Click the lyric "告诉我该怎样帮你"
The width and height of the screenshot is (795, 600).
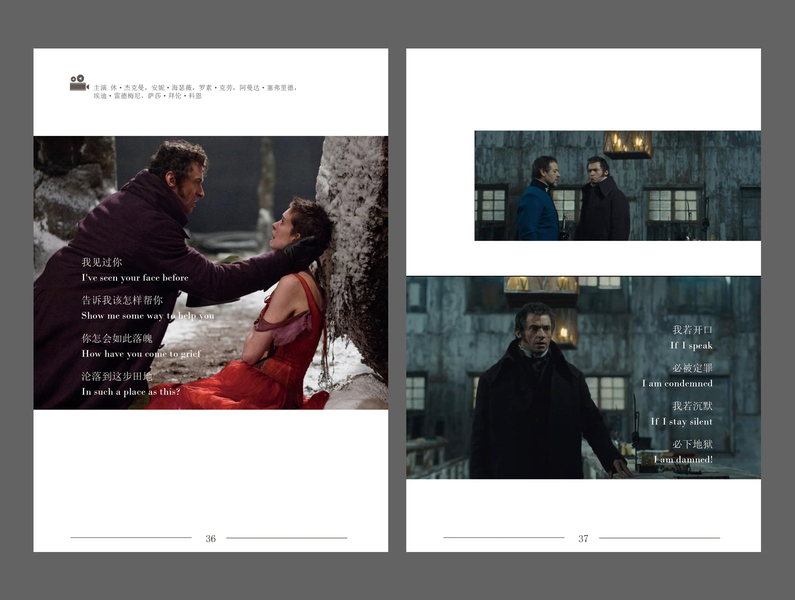point(122,300)
